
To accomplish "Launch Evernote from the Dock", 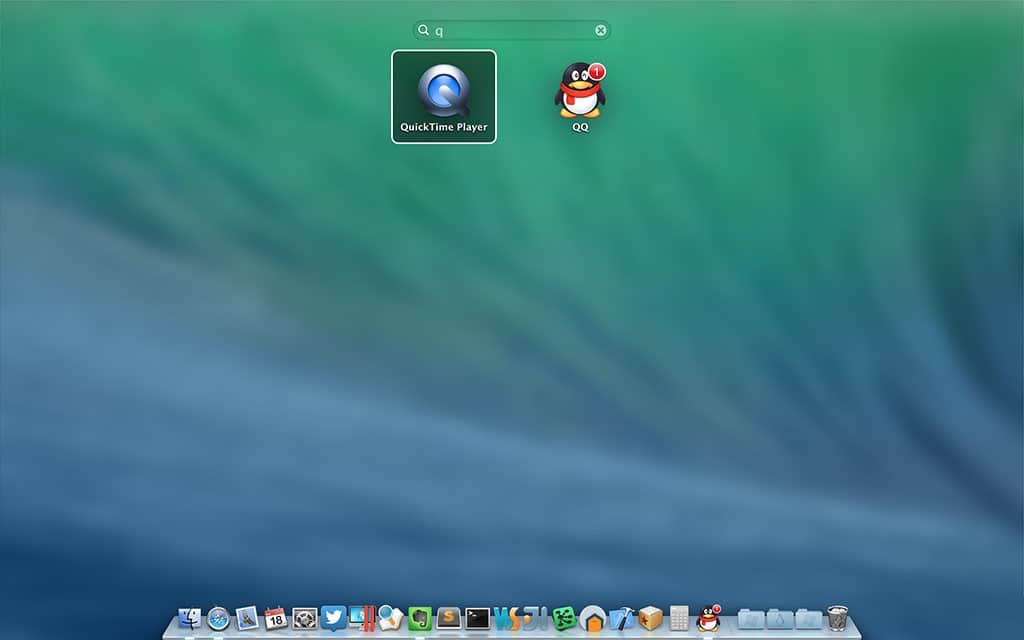I will click(x=420, y=618).
